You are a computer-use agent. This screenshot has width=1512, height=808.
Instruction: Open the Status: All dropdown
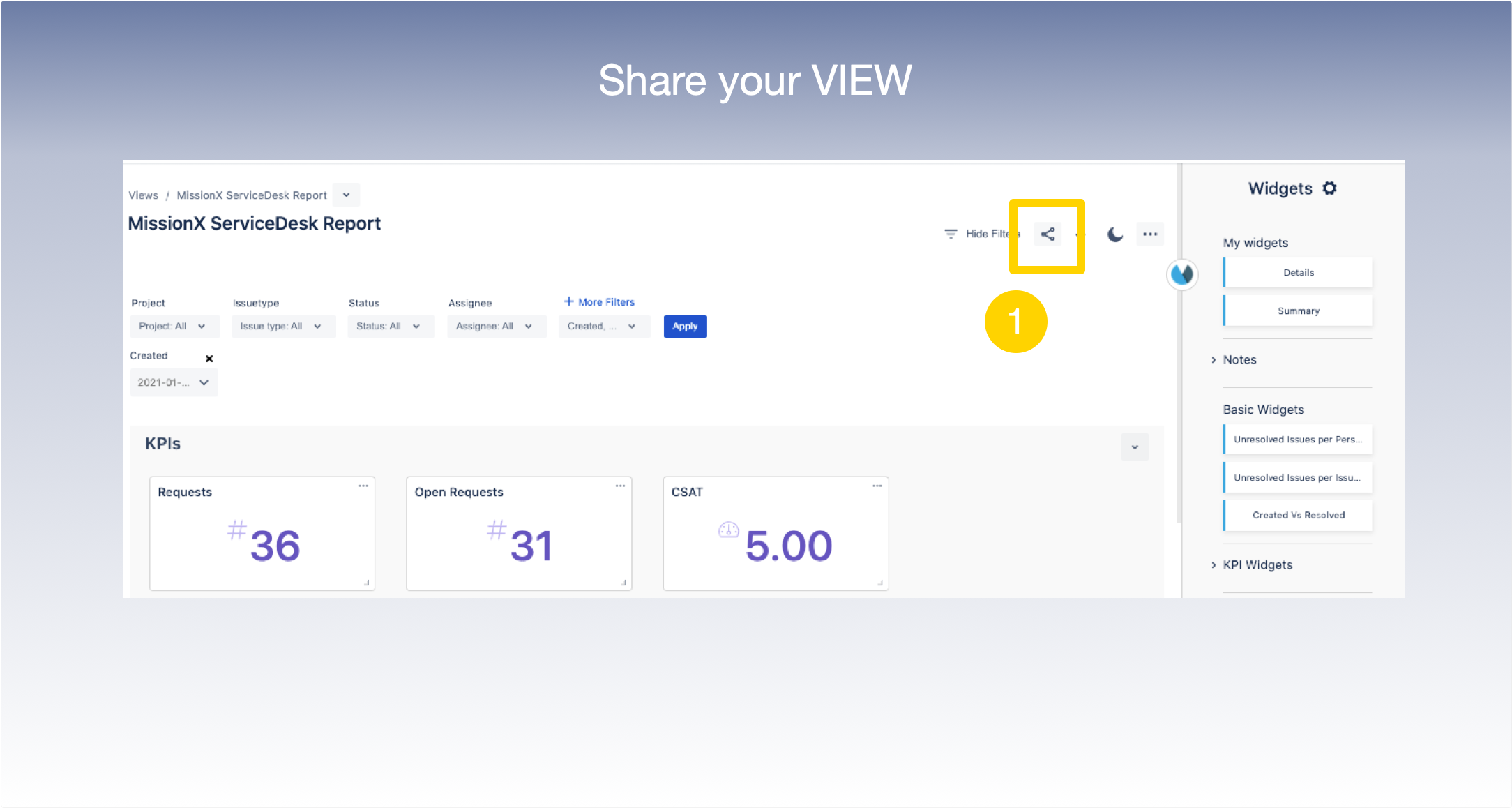click(391, 326)
